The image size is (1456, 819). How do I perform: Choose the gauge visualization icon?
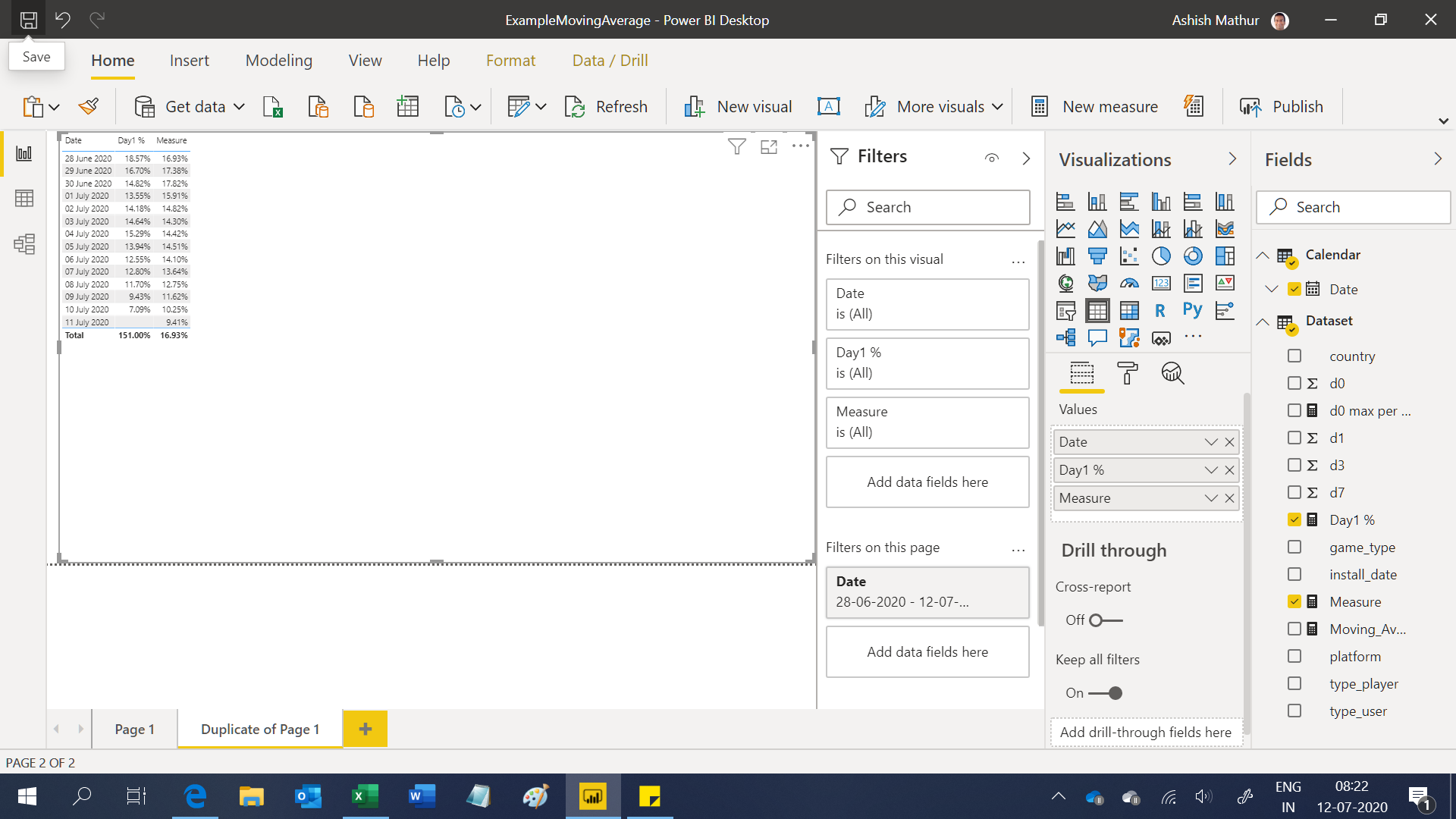click(x=1129, y=284)
